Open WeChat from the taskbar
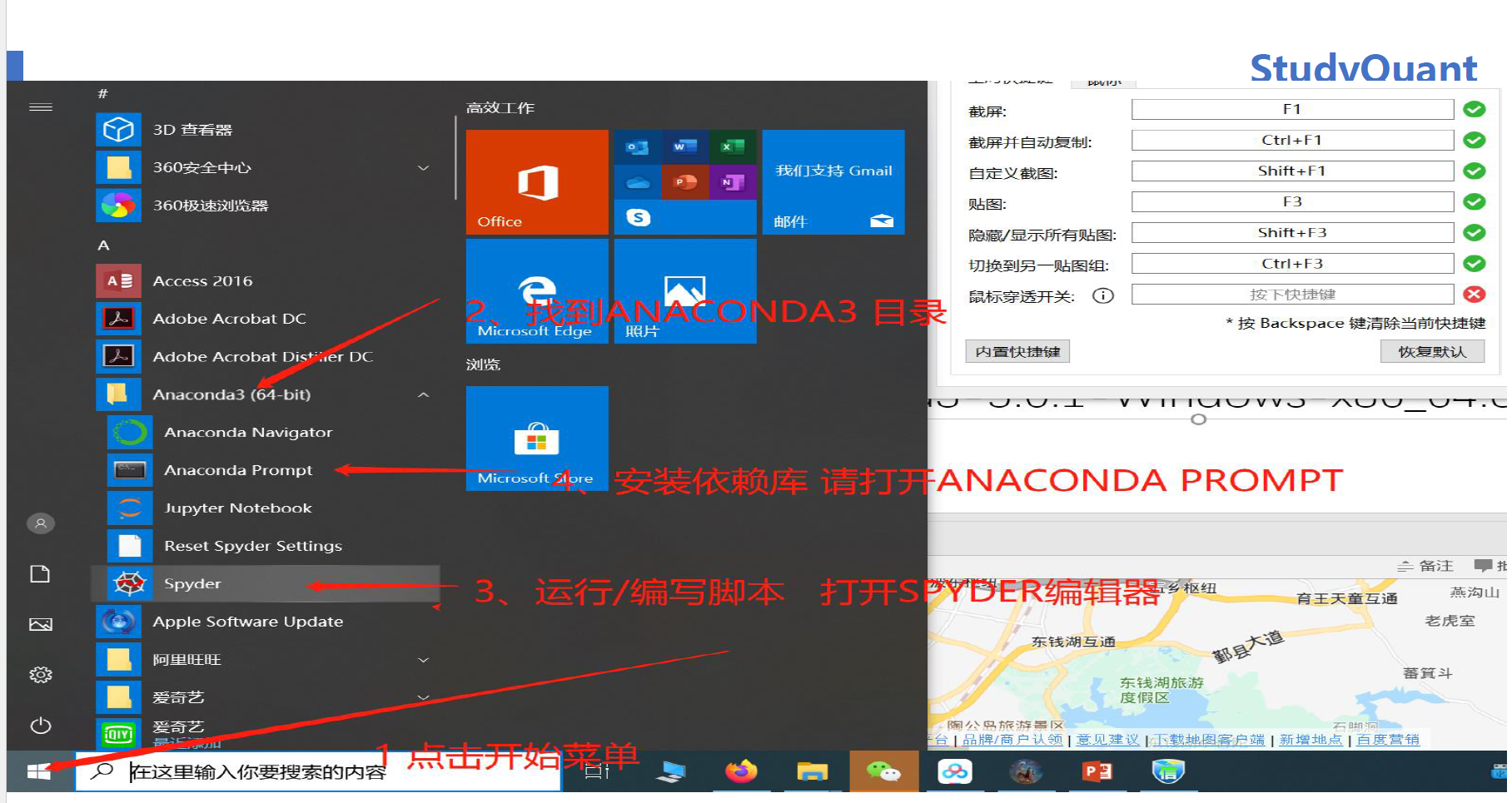This screenshot has width=1512, height=803. (x=883, y=772)
